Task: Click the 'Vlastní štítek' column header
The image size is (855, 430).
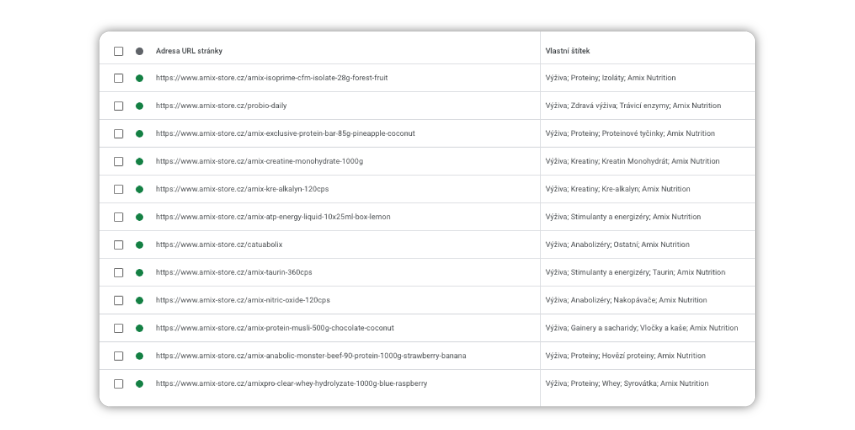Action: point(568,51)
